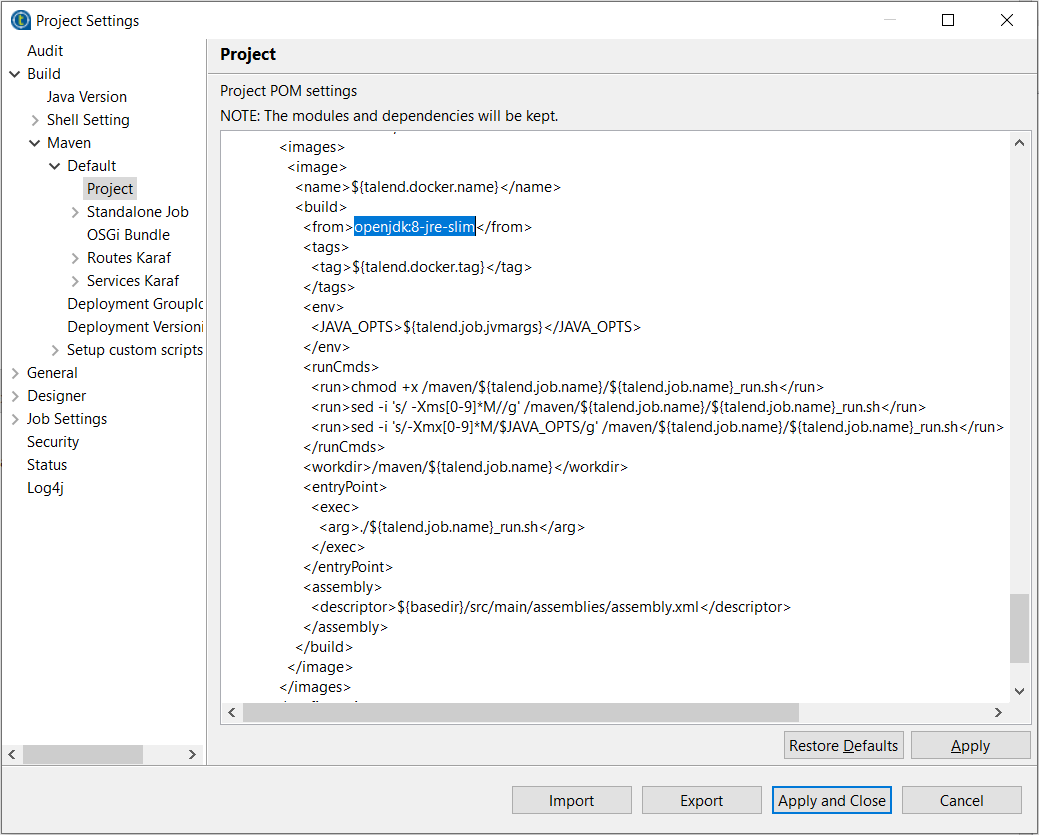Select the Security settings item
The image size is (1039, 835).
click(53, 442)
